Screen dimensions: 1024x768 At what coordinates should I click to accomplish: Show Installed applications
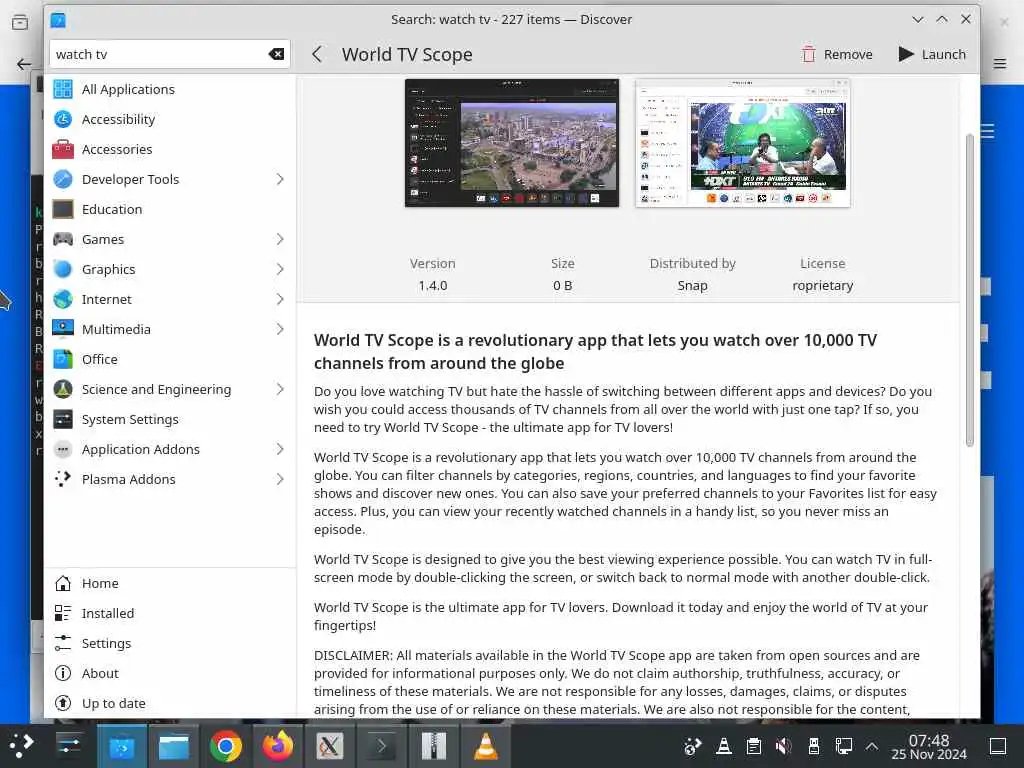[x=169, y=613]
